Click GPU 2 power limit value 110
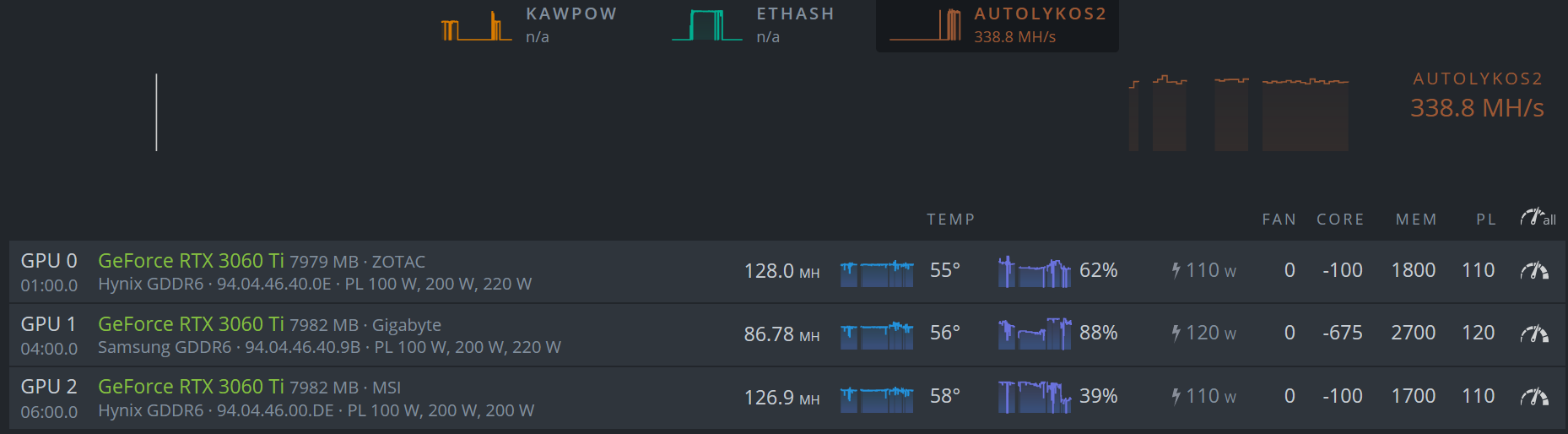 (x=1478, y=396)
